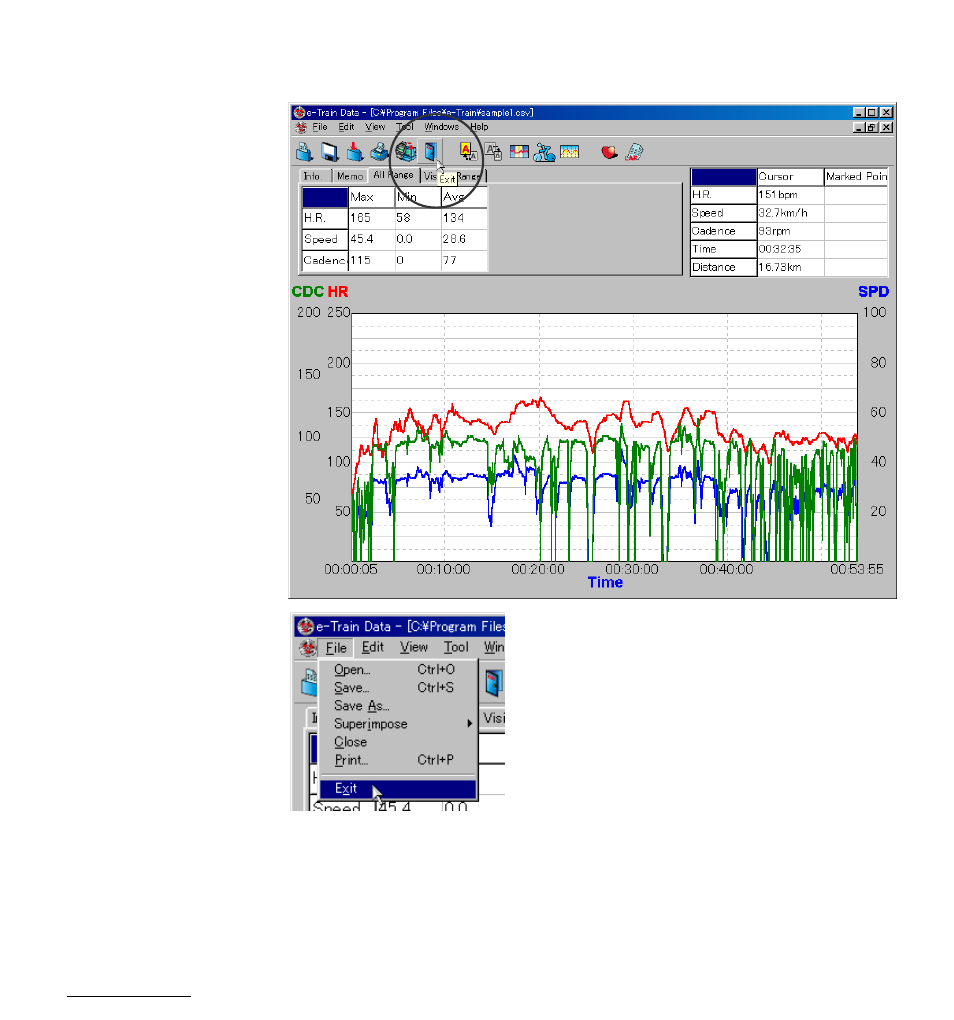Close the e-Train Data main window
Image resolution: width=954 pixels, height=1020 pixels.
click(x=886, y=113)
